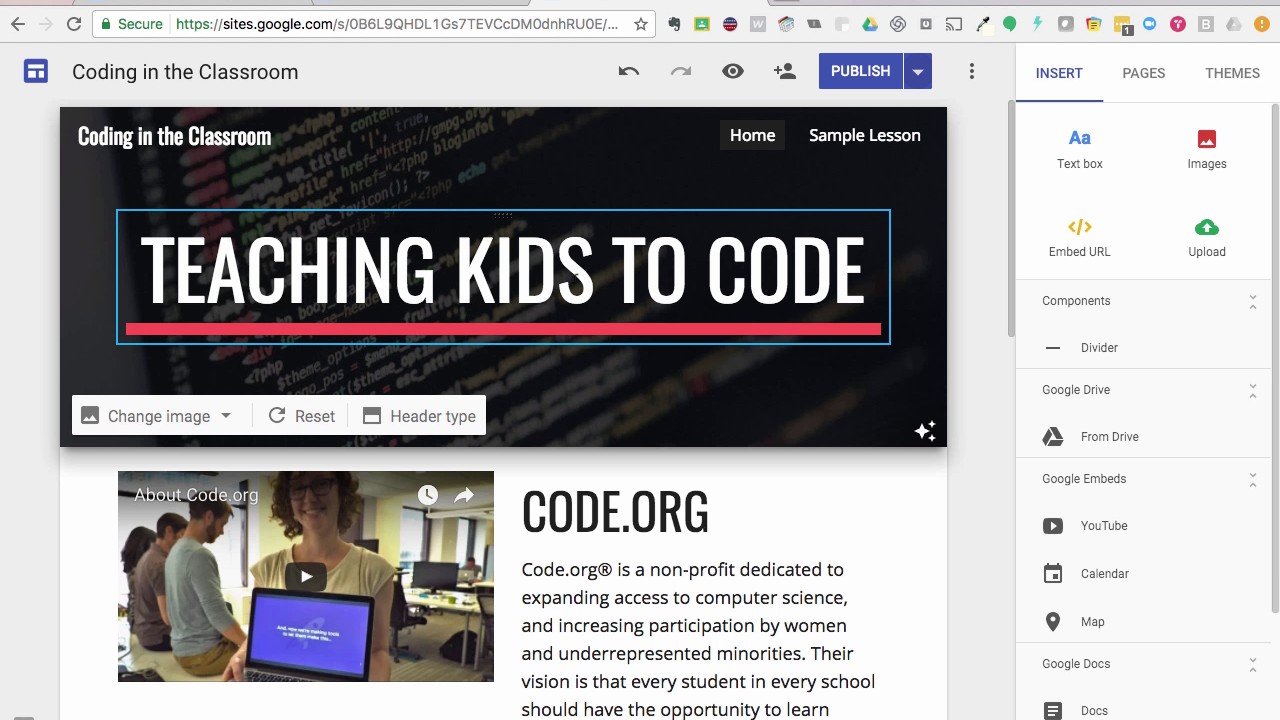Click the Google Drive extension icon
Viewport: 1280px width, 720px height.
(870, 24)
